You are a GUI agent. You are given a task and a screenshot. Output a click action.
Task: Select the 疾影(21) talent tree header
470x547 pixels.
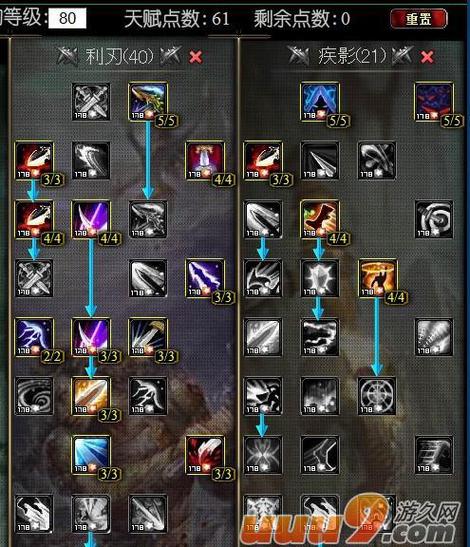point(352,56)
